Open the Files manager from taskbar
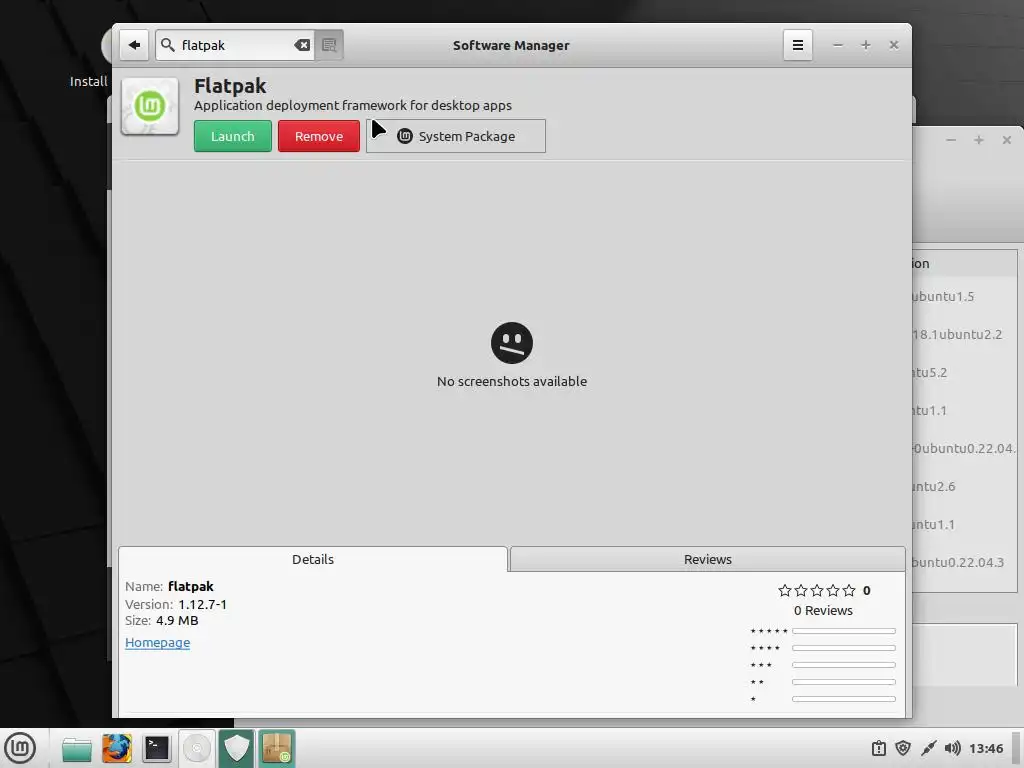Image resolution: width=1024 pixels, height=768 pixels. pos(76,748)
